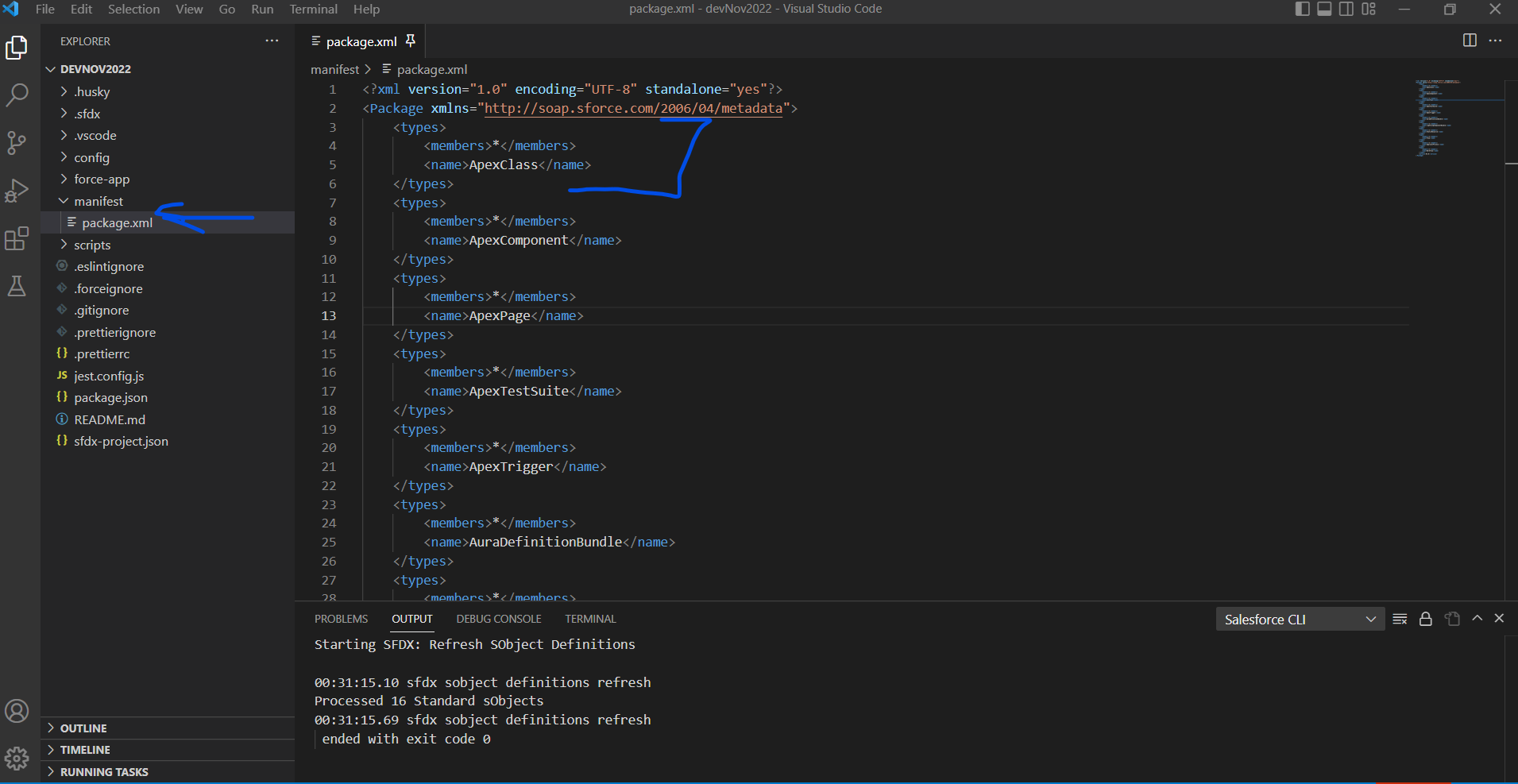The image size is (1518, 784).
Task: Toggle bottom panel layout icon
Action: click(1324, 9)
